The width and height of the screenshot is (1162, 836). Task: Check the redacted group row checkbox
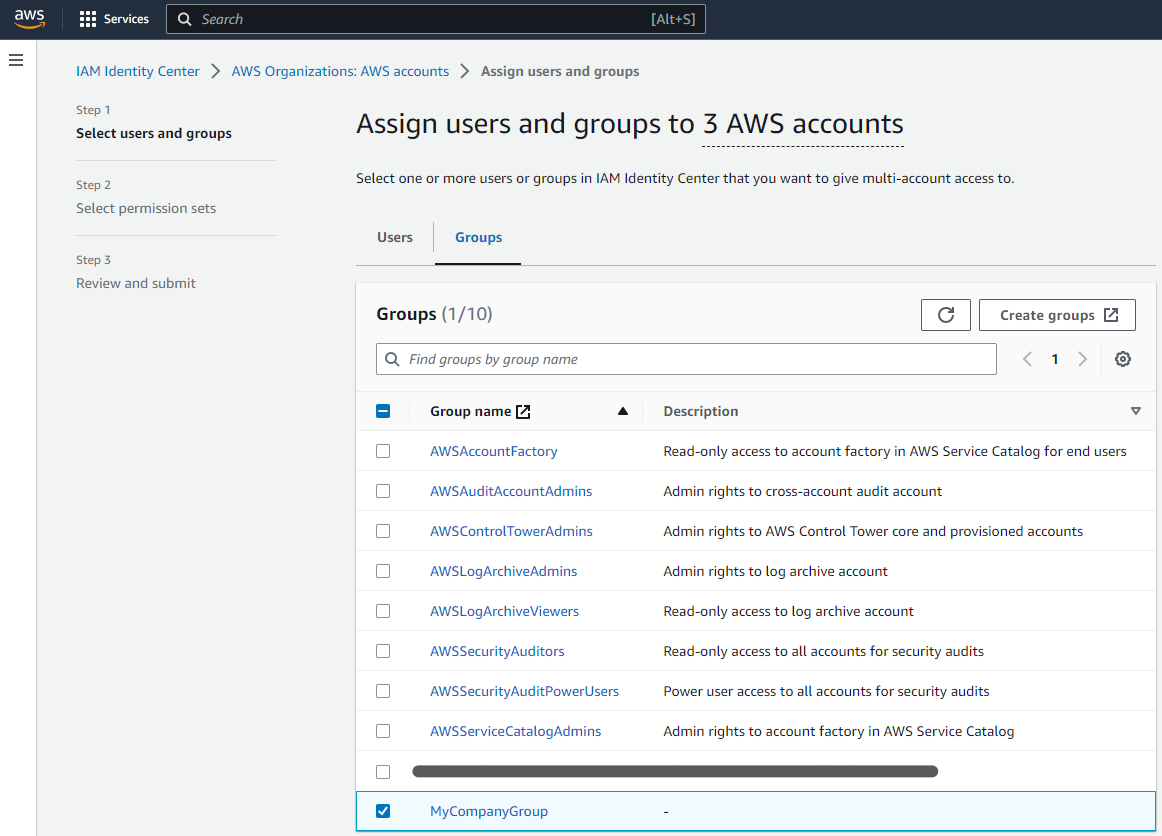pos(383,772)
